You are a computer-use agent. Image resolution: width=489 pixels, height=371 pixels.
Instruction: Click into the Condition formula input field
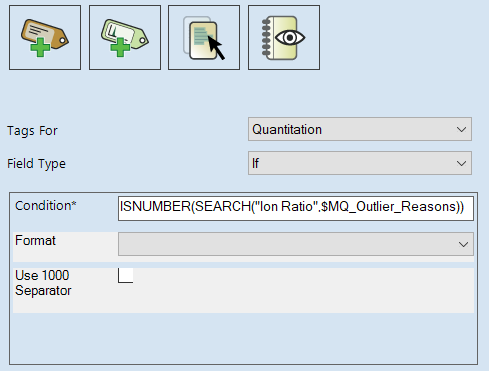pyautogui.click(x=296, y=208)
